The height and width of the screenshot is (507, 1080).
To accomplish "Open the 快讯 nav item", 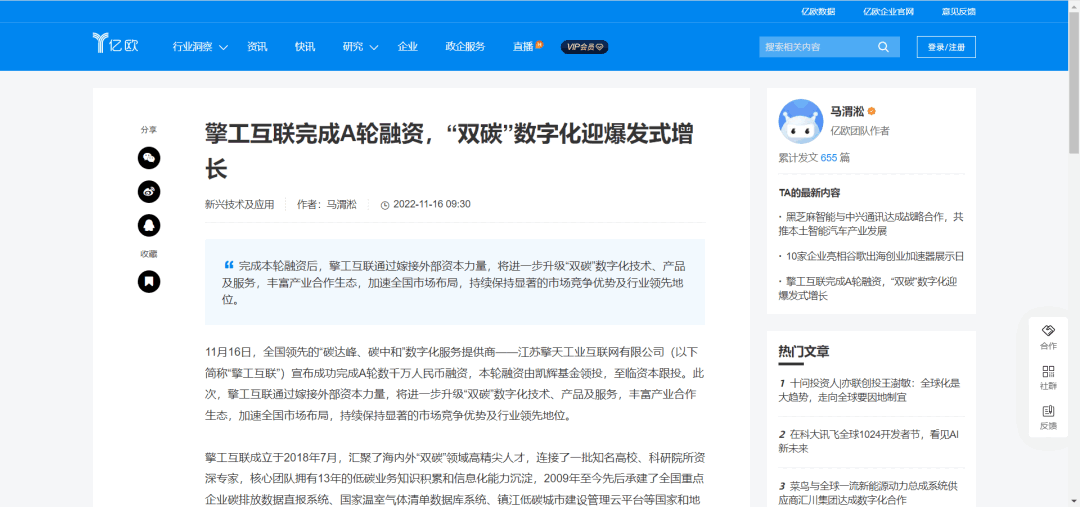I will (305, 47).
